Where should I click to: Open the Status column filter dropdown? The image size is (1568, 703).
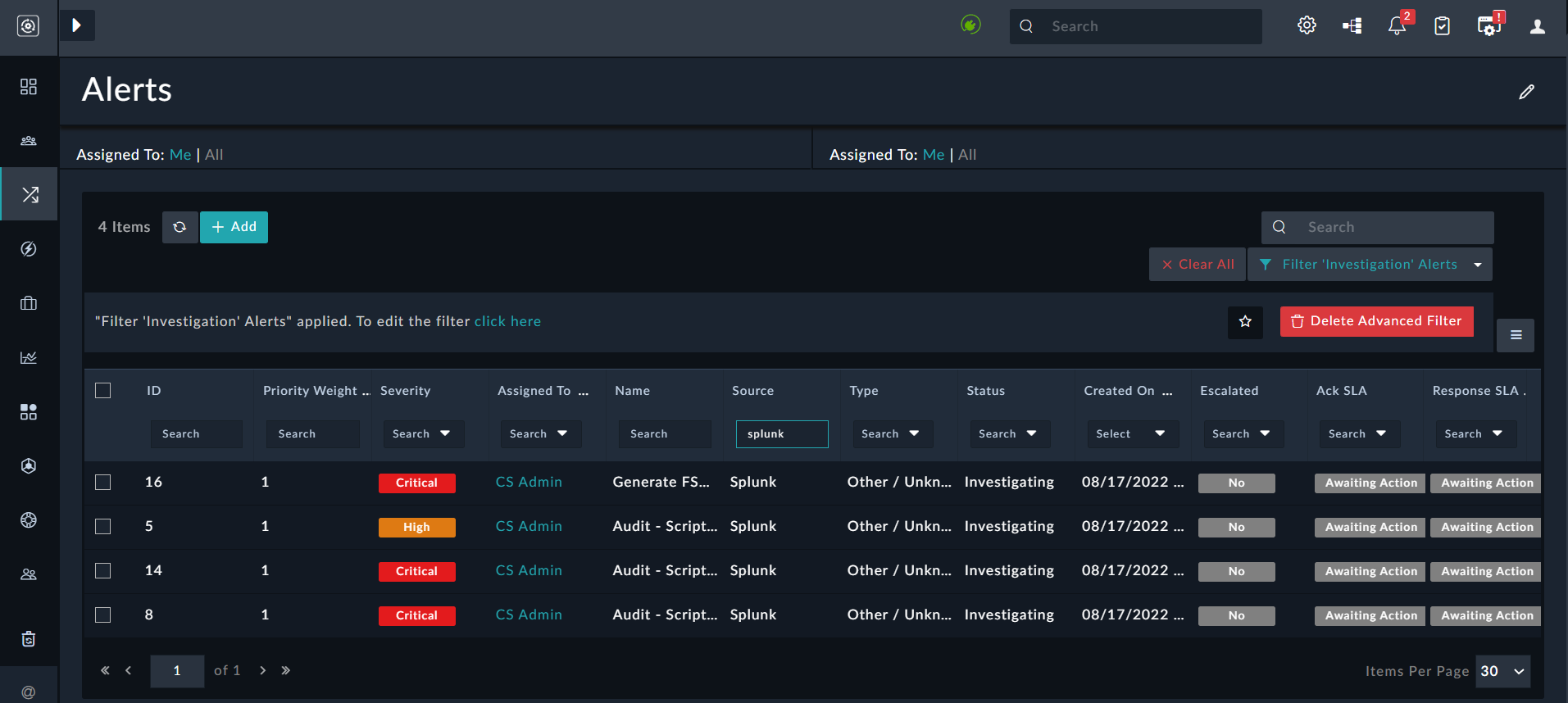tap(1009, 433)
